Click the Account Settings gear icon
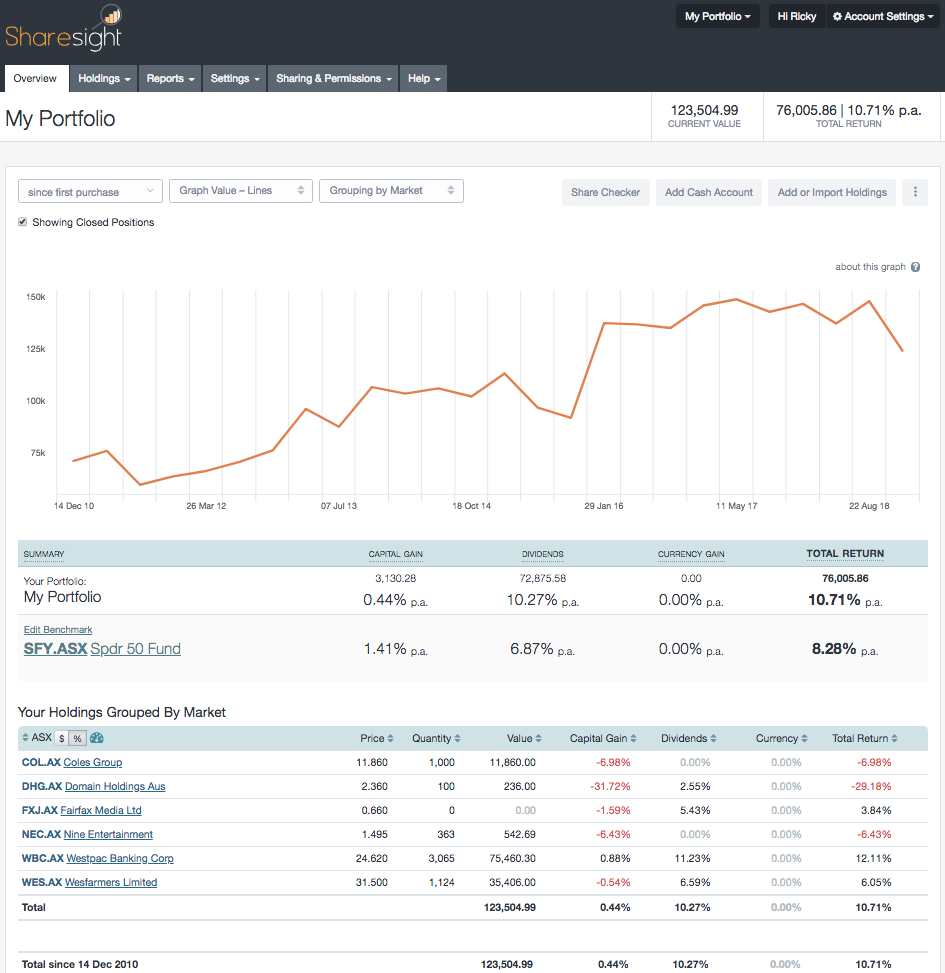The width and height of the screenshot is (945, 973). click(x=837, y=17)
